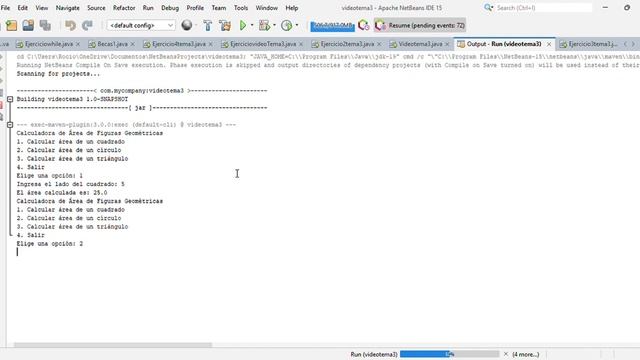The height and width of the screenshot is (360, 640).
Task: Open the Help menu
Action: 291,8
